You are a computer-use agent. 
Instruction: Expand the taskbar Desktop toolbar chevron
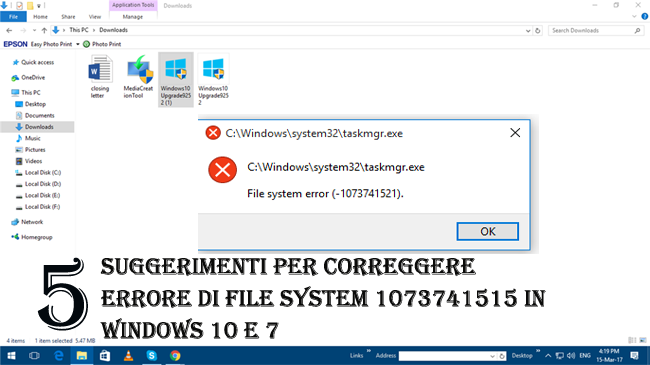(x=538, y=351)
